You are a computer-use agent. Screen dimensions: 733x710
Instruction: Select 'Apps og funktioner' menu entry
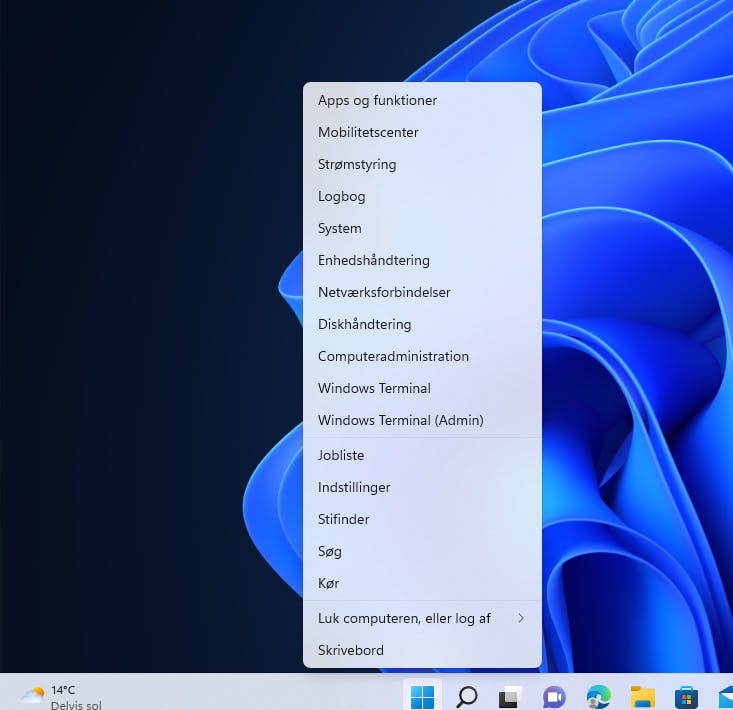[x=422, y=100]
